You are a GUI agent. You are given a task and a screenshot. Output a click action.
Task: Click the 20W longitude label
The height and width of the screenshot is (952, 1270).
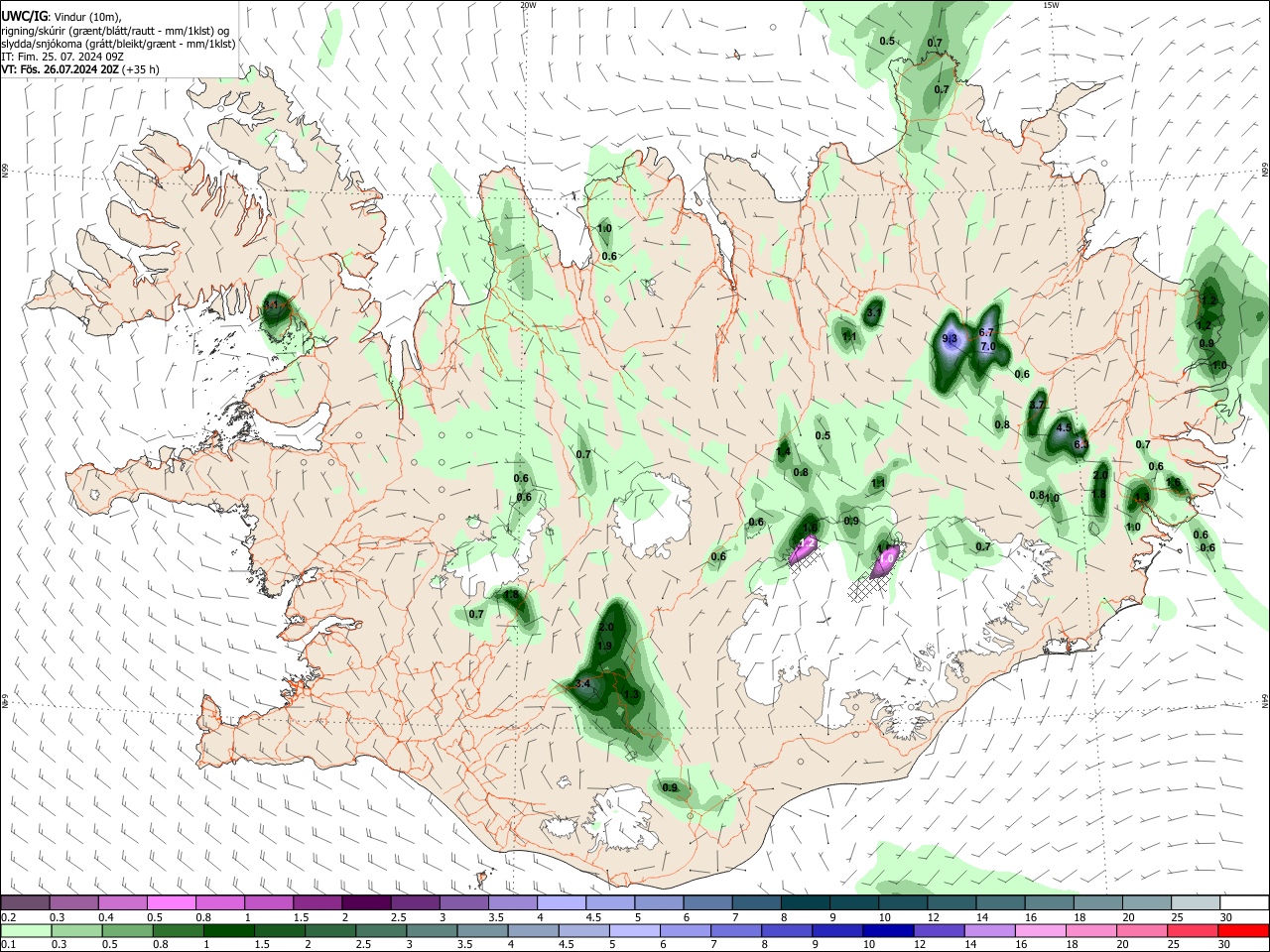coord(528,5)
